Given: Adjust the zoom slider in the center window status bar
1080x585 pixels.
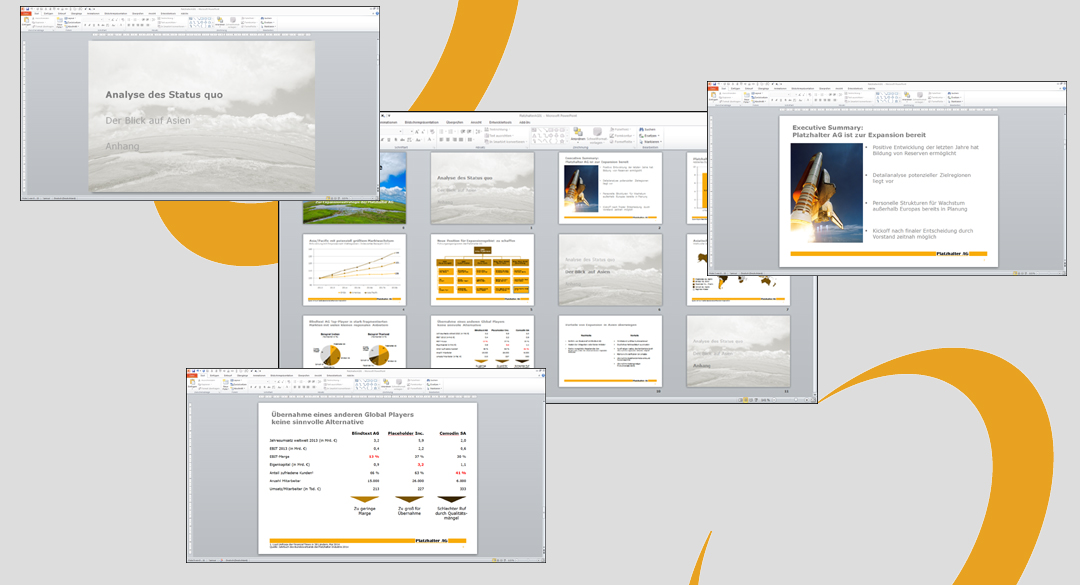Looking at the screenshot, I should (796, 400).
